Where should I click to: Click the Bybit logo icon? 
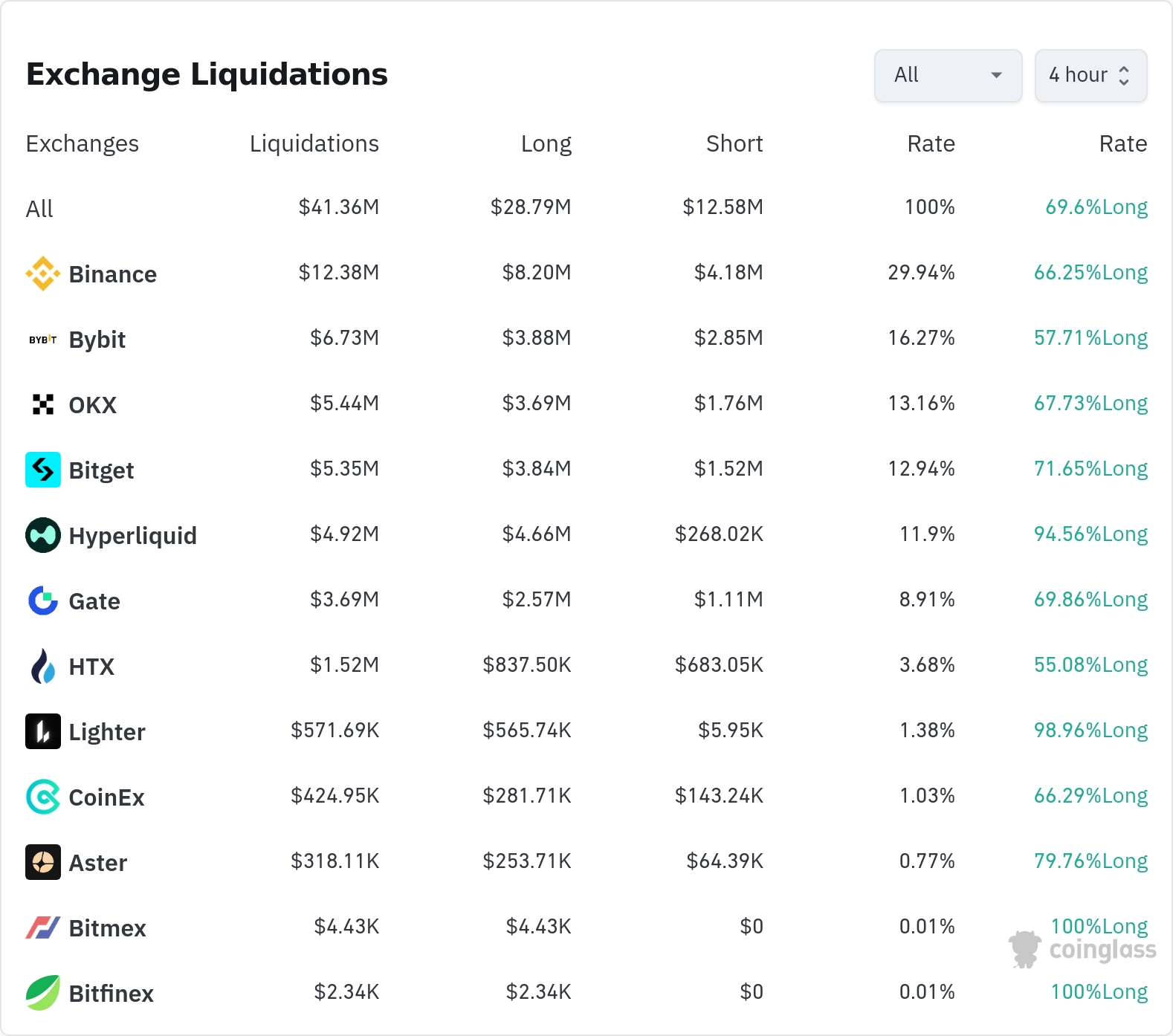point(43,340)
